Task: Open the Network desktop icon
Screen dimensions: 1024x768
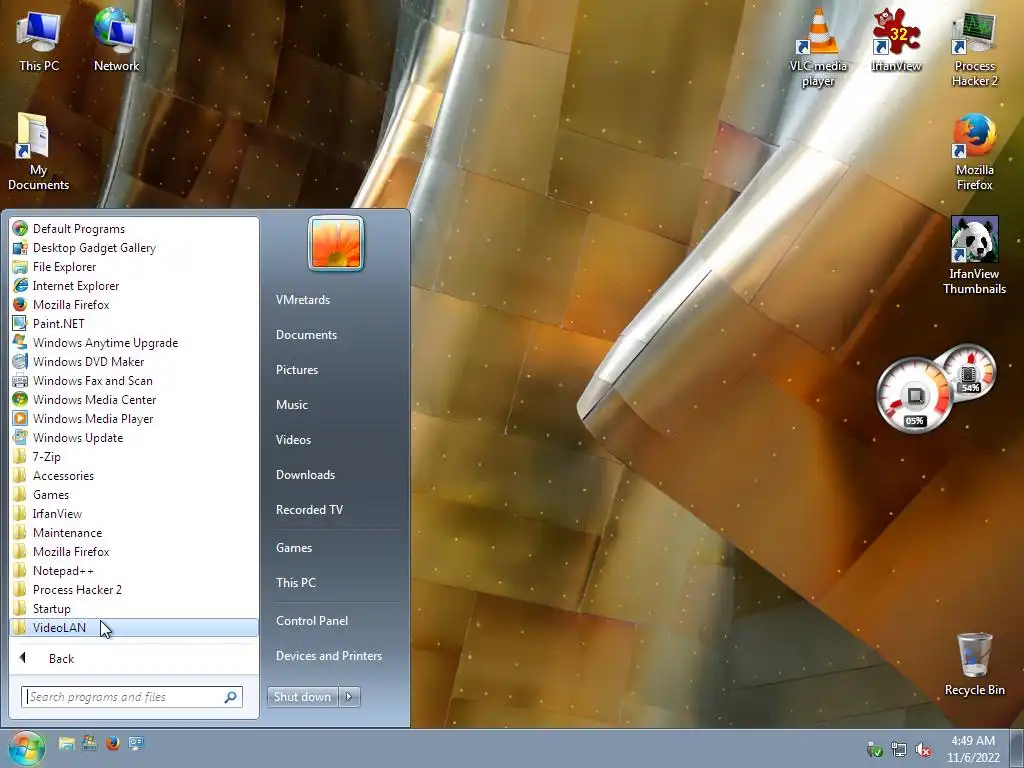Action: (x=116, y=40)
